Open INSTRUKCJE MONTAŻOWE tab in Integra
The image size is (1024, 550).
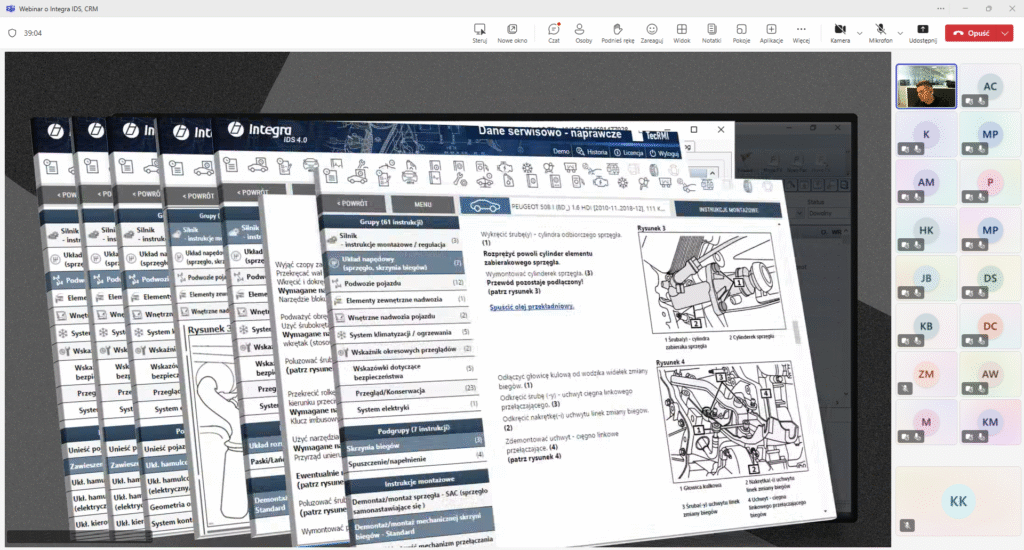point(728,210)
